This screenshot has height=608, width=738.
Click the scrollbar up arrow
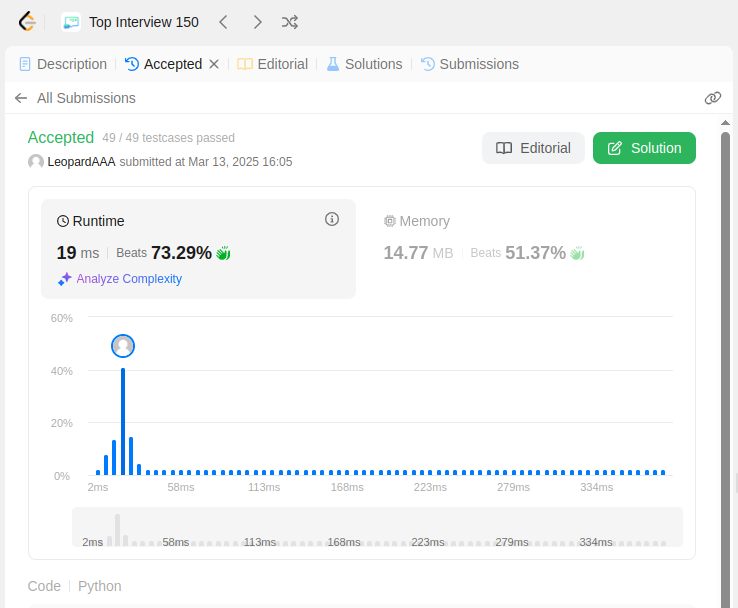point(725,122)
